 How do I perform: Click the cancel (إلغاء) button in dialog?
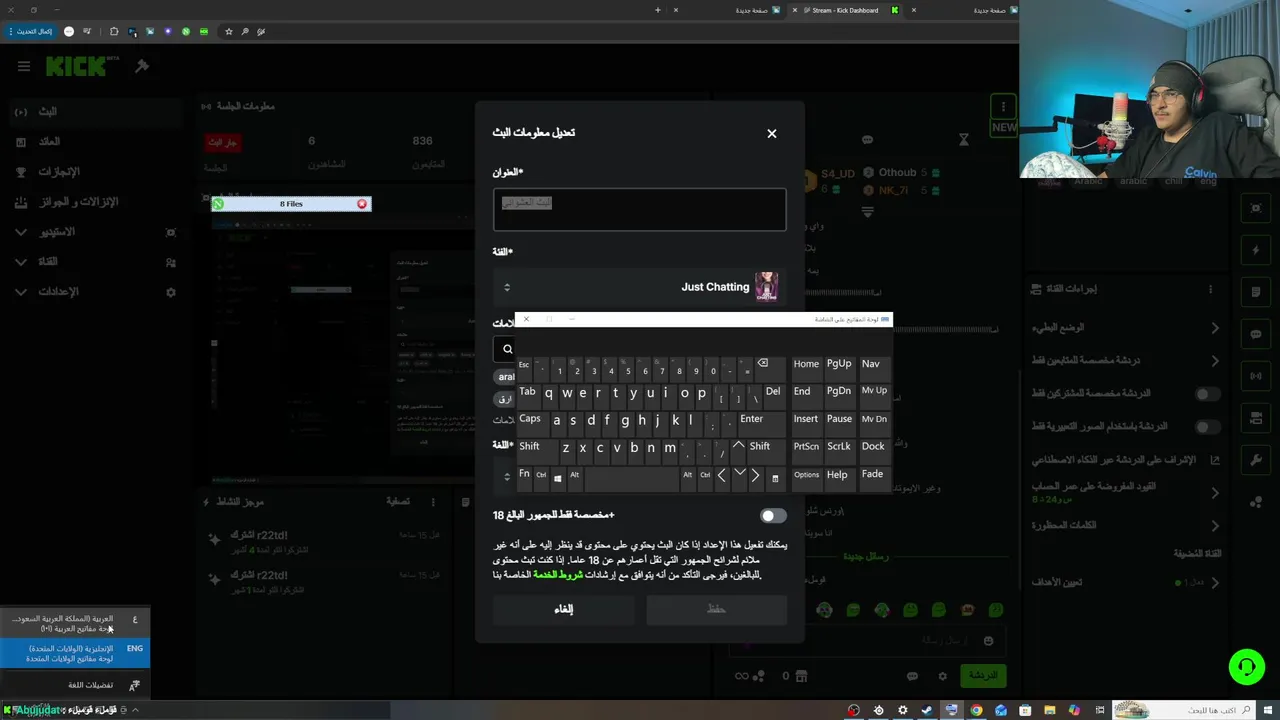pyautogui.click(x=564, y=609)
